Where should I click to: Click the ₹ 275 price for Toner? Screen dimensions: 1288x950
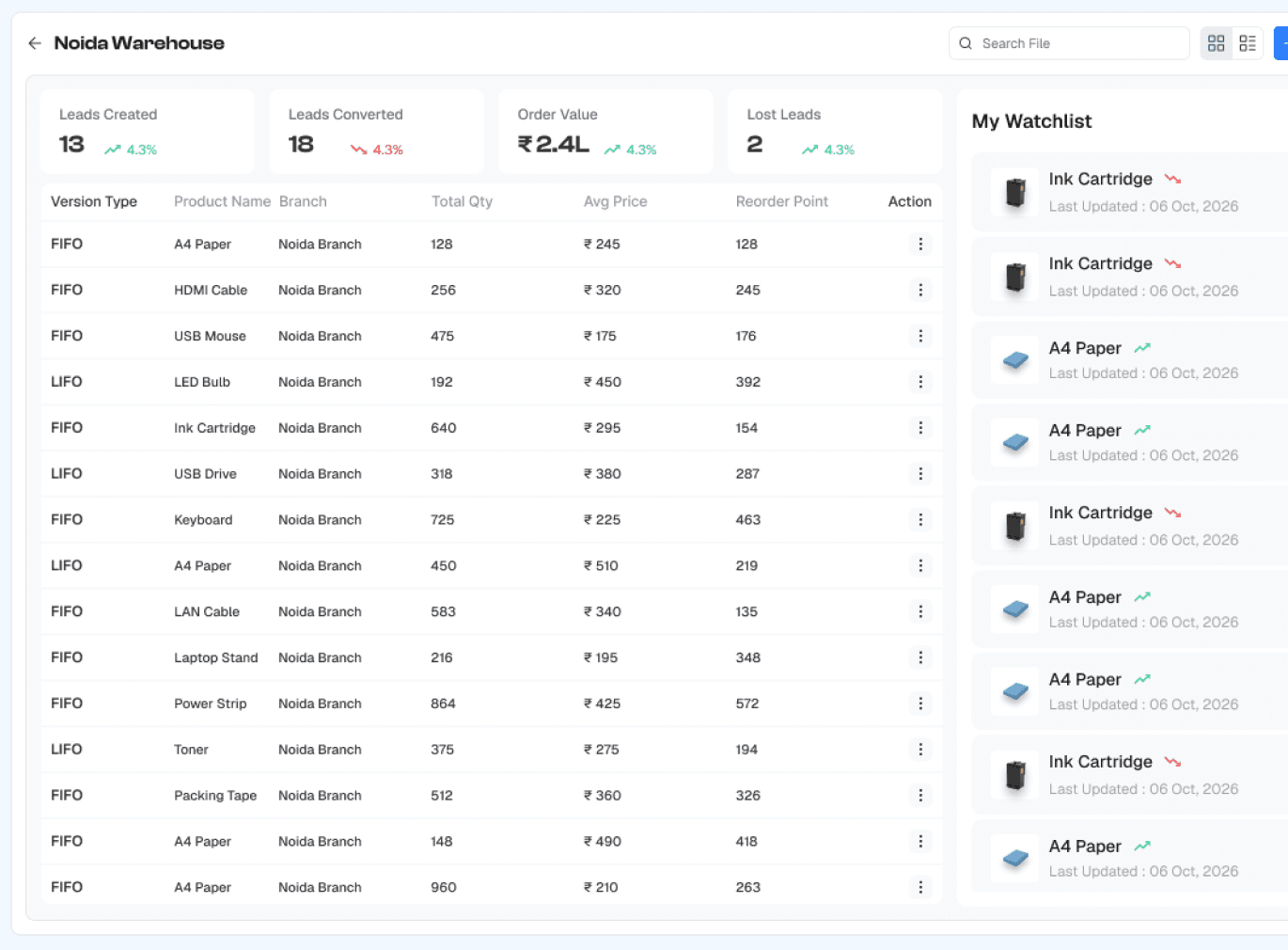click(602, 750)
